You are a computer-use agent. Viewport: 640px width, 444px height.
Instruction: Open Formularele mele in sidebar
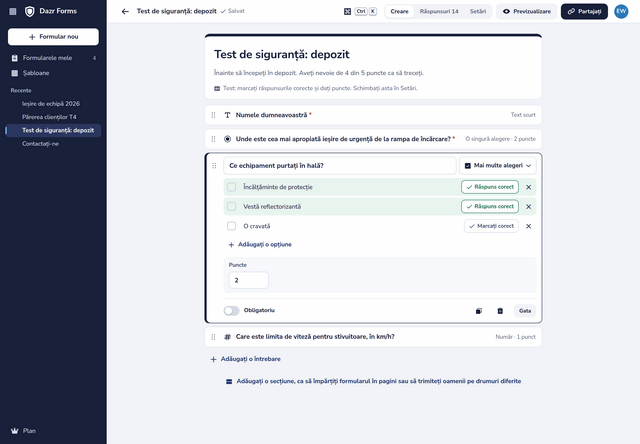pos(53,58)
